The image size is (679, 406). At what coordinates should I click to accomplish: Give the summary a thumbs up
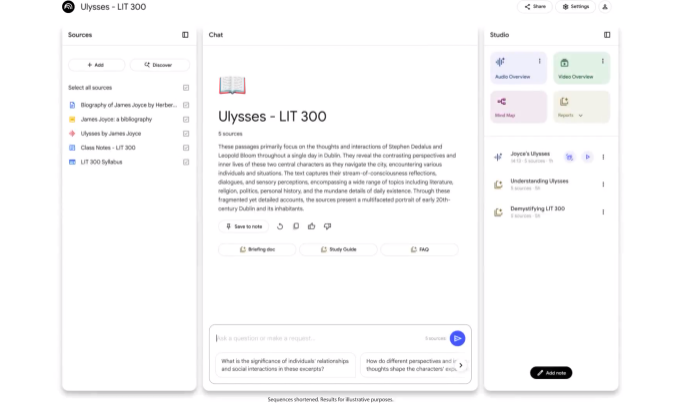point(311,226)
